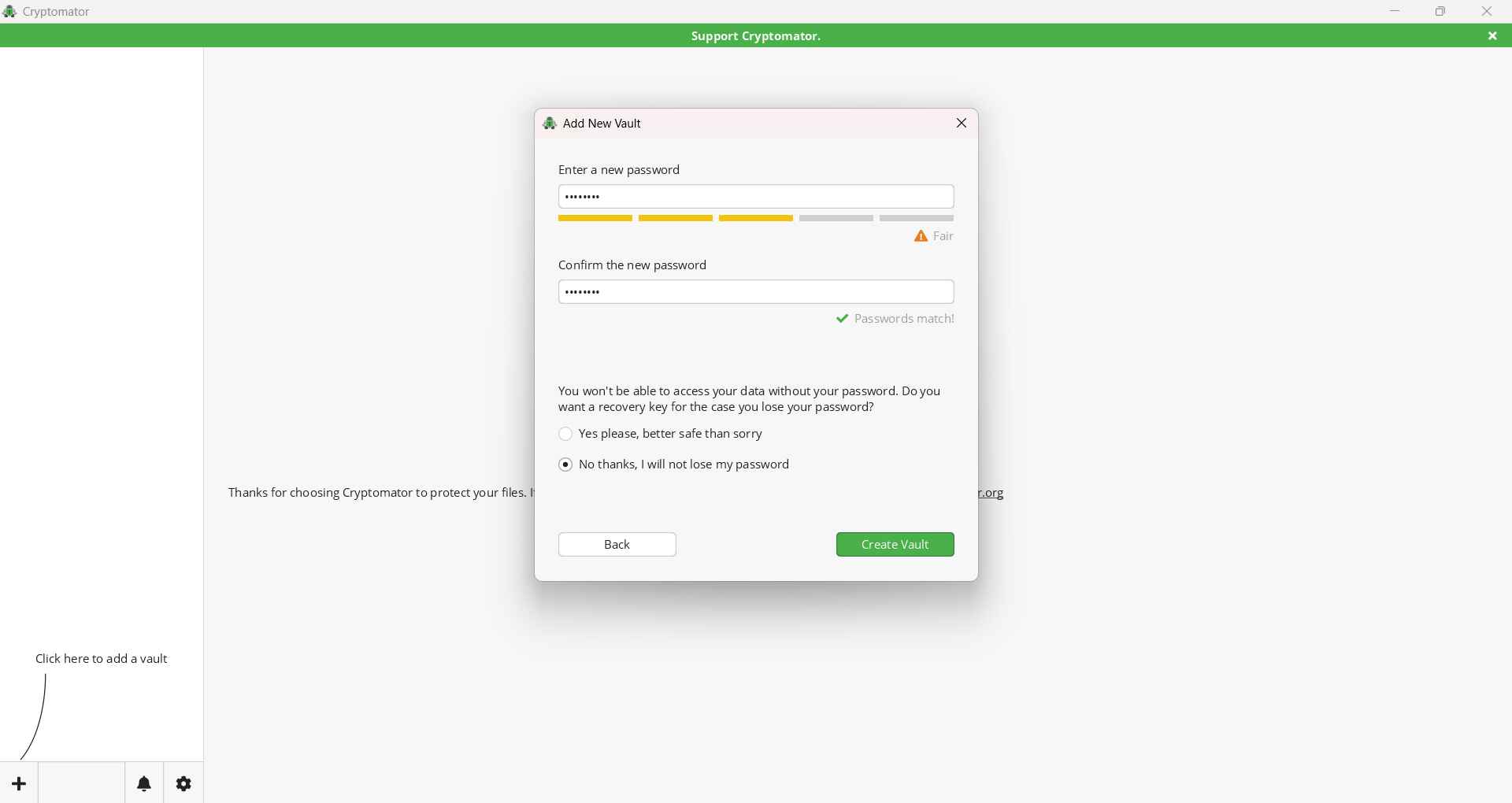Open the notifications bell icon

point(144,783)
